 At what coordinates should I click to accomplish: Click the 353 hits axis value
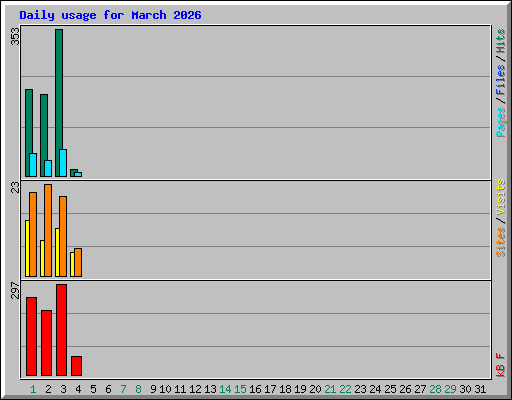15,36
